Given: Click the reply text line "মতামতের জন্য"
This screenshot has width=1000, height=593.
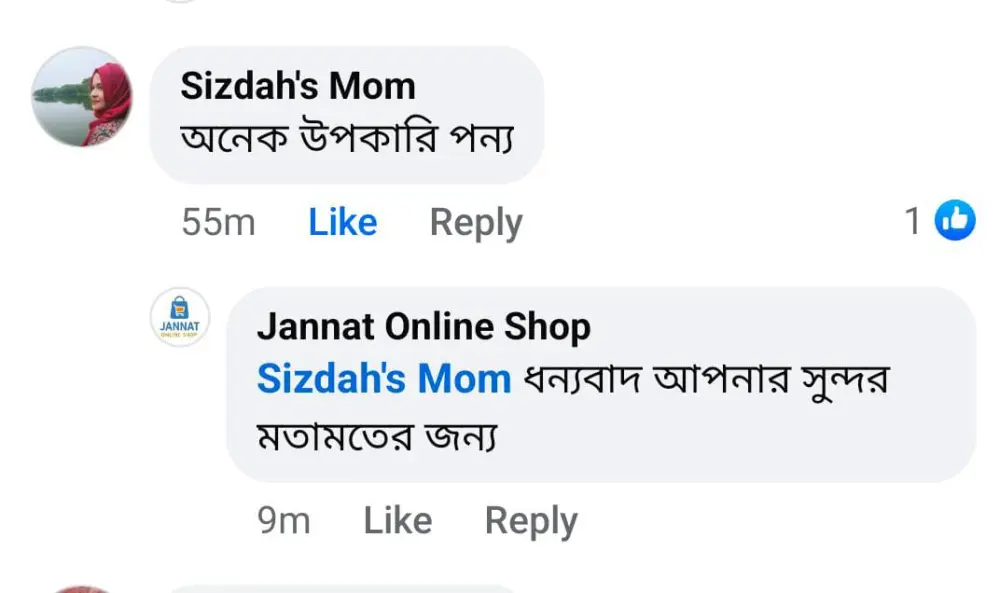Looking at the screenshot, I should click(377, 437).
